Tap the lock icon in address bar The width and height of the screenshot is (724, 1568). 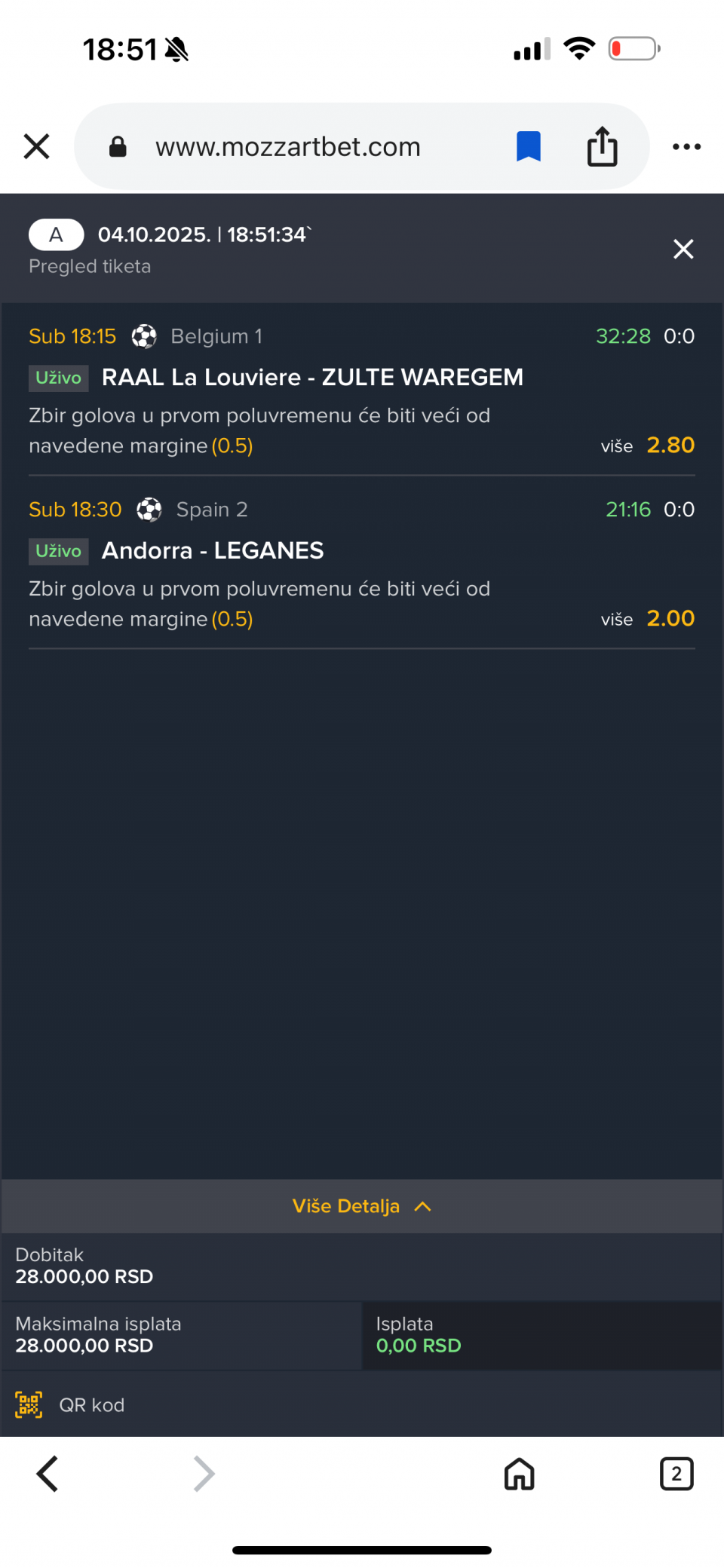point(118,146)
